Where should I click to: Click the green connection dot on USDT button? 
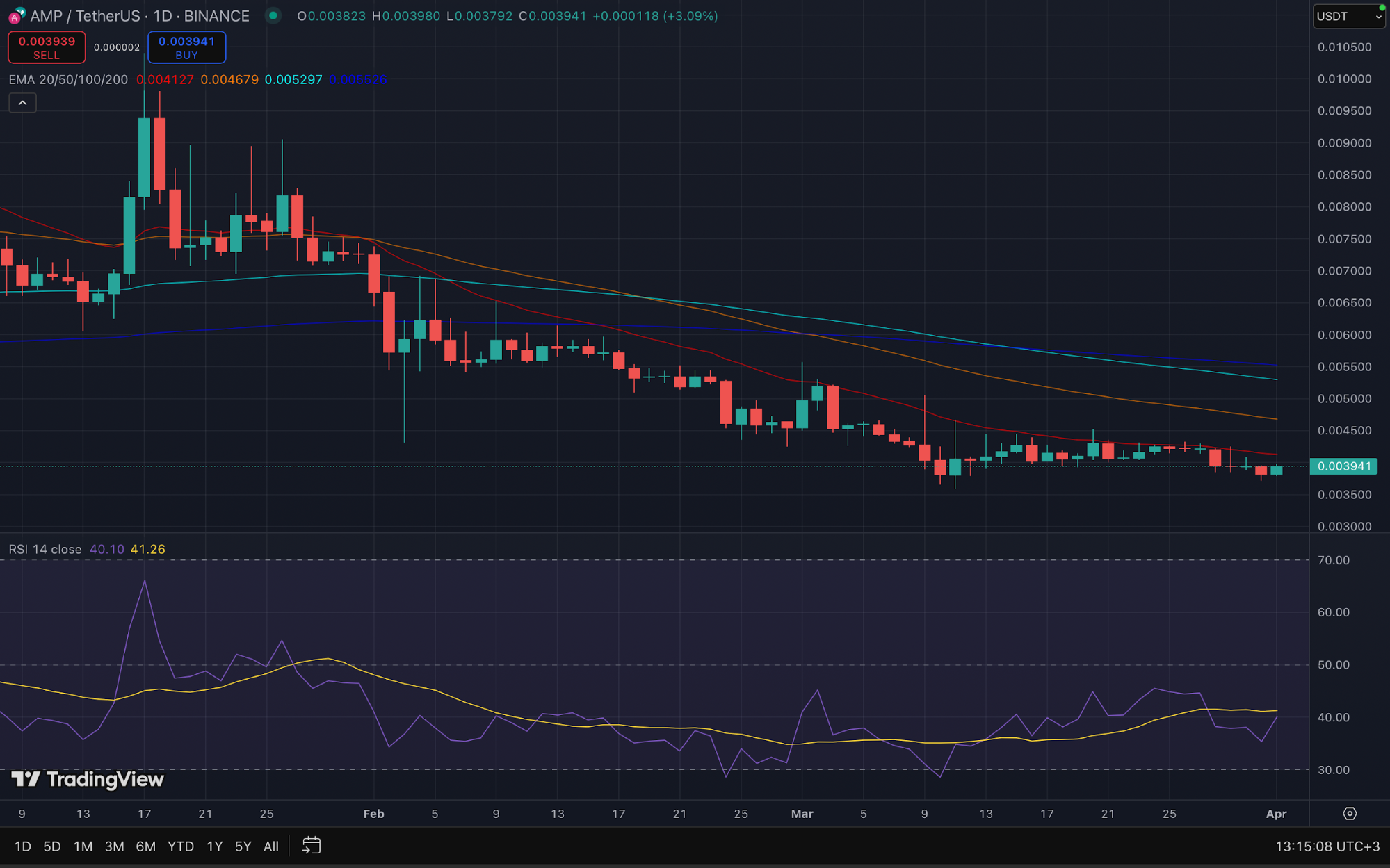(1379, 7)
